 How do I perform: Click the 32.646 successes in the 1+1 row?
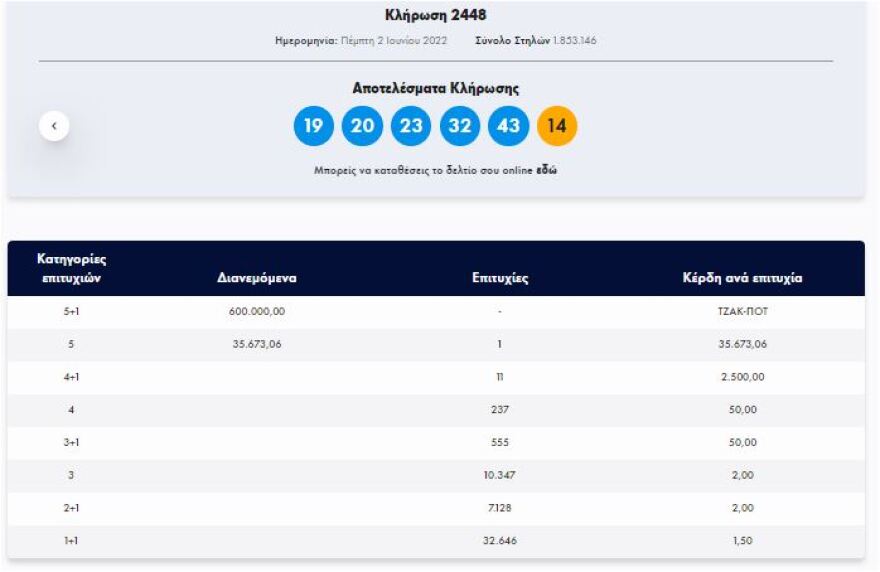[500, 541]
